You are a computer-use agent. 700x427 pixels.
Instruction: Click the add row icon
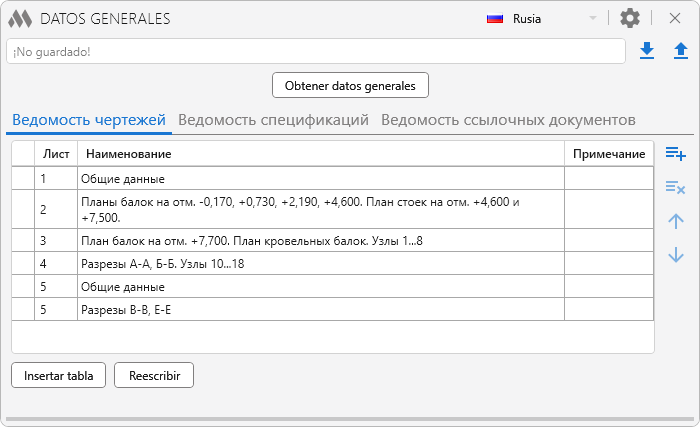675,154
